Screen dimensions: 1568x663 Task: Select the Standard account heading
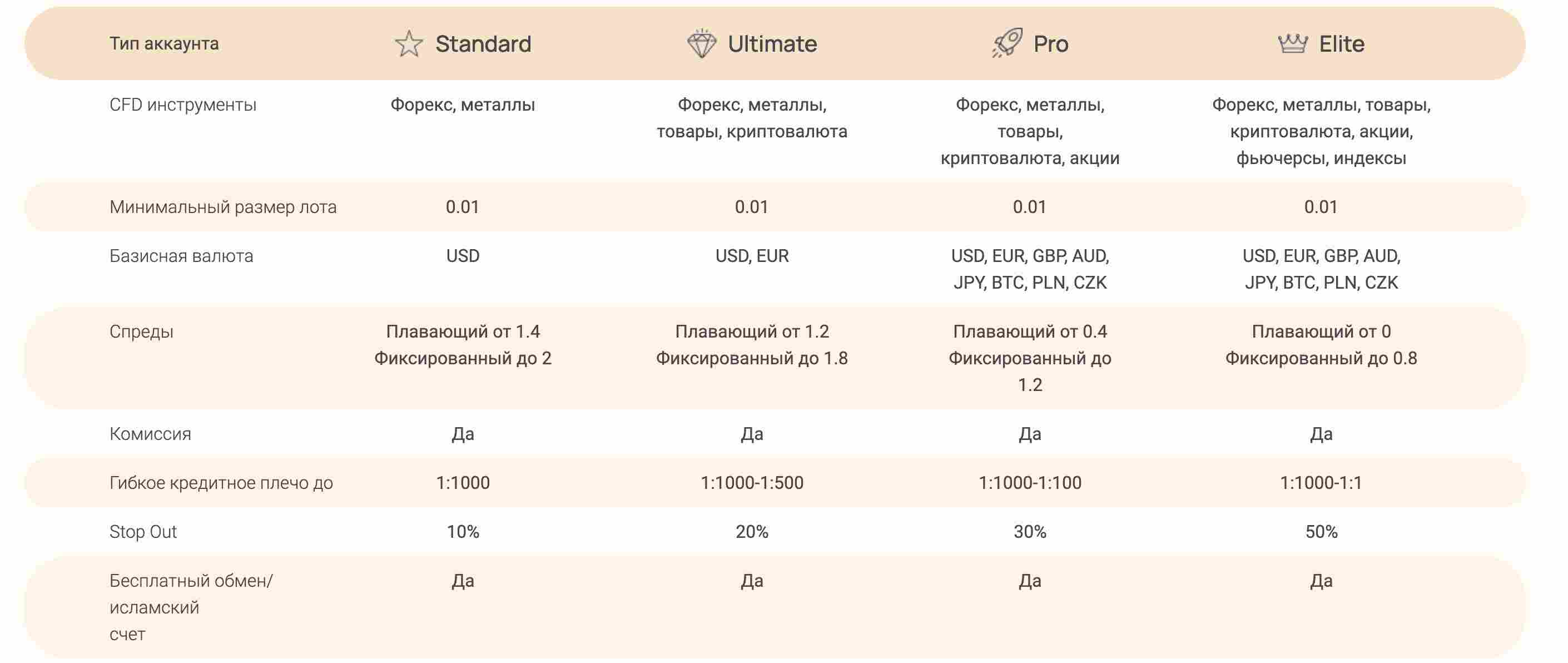pyautogui.click(x=483, y=44)
